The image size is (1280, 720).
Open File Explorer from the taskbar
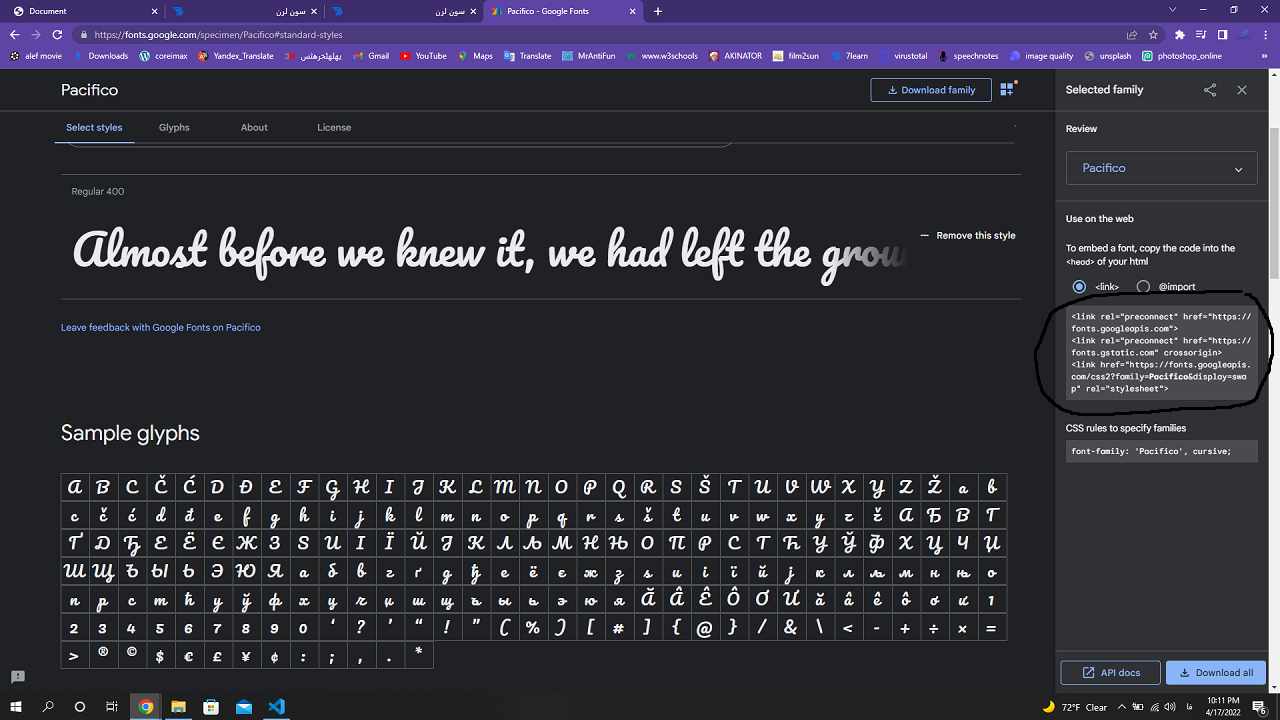click(178, 706)
